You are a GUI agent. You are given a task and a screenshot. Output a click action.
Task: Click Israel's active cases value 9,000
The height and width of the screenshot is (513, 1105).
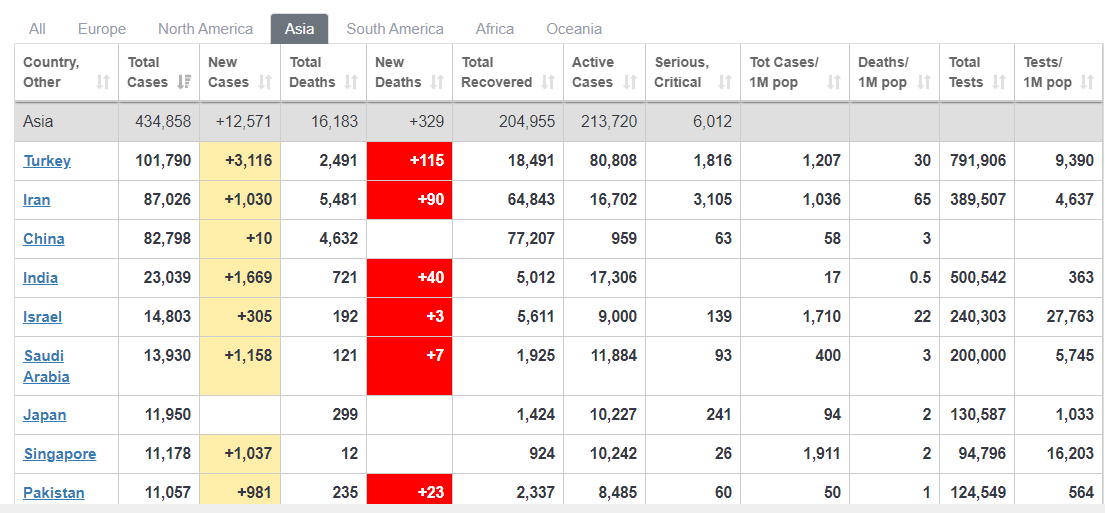pos(617,316)
